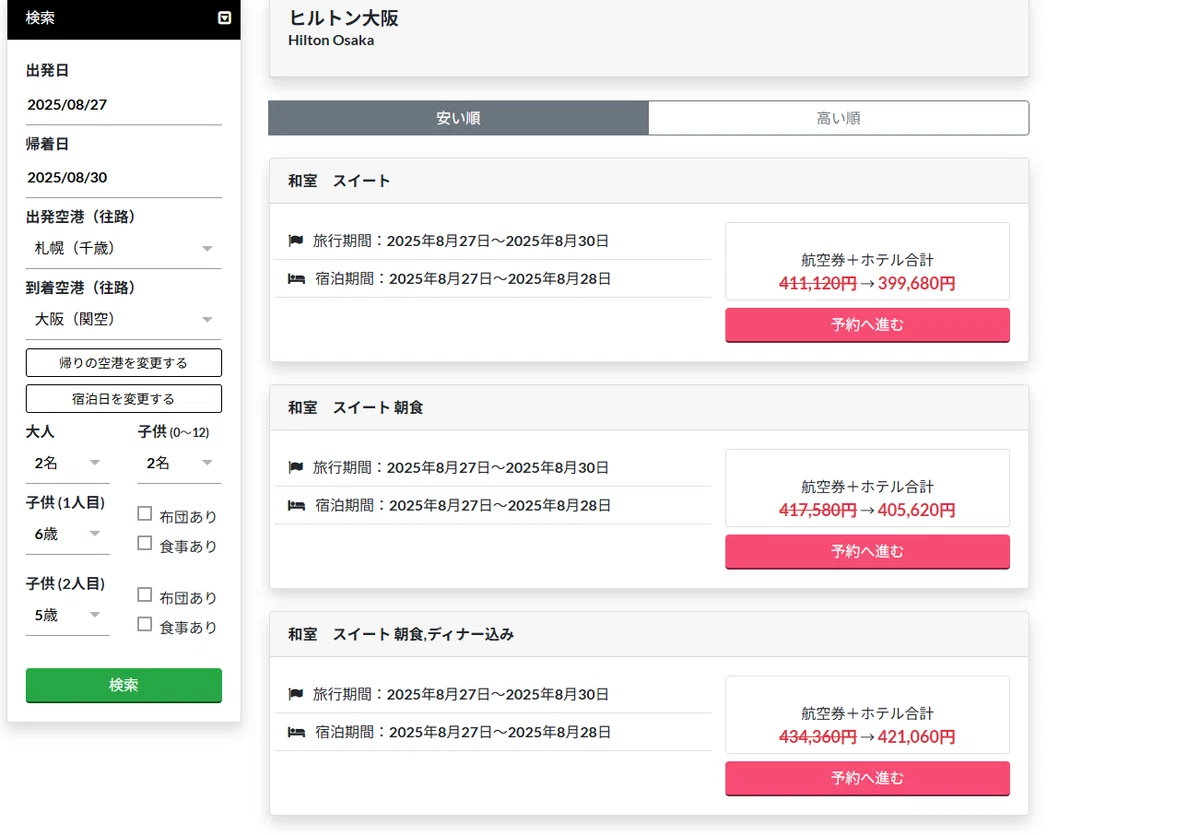Select the 安い順 sort tab
Image resolution: width=1200 pixels, height=835 pixels.
coord(458,118)
